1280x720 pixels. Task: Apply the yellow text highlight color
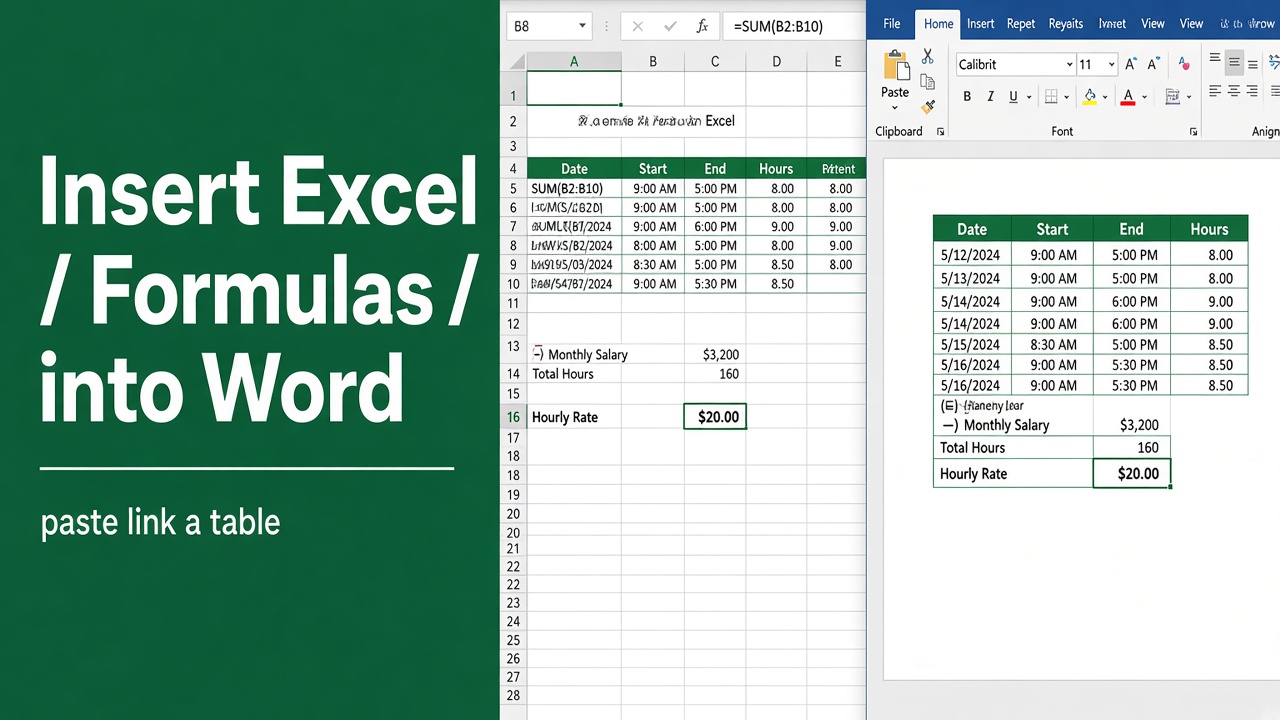(1090, 97)
